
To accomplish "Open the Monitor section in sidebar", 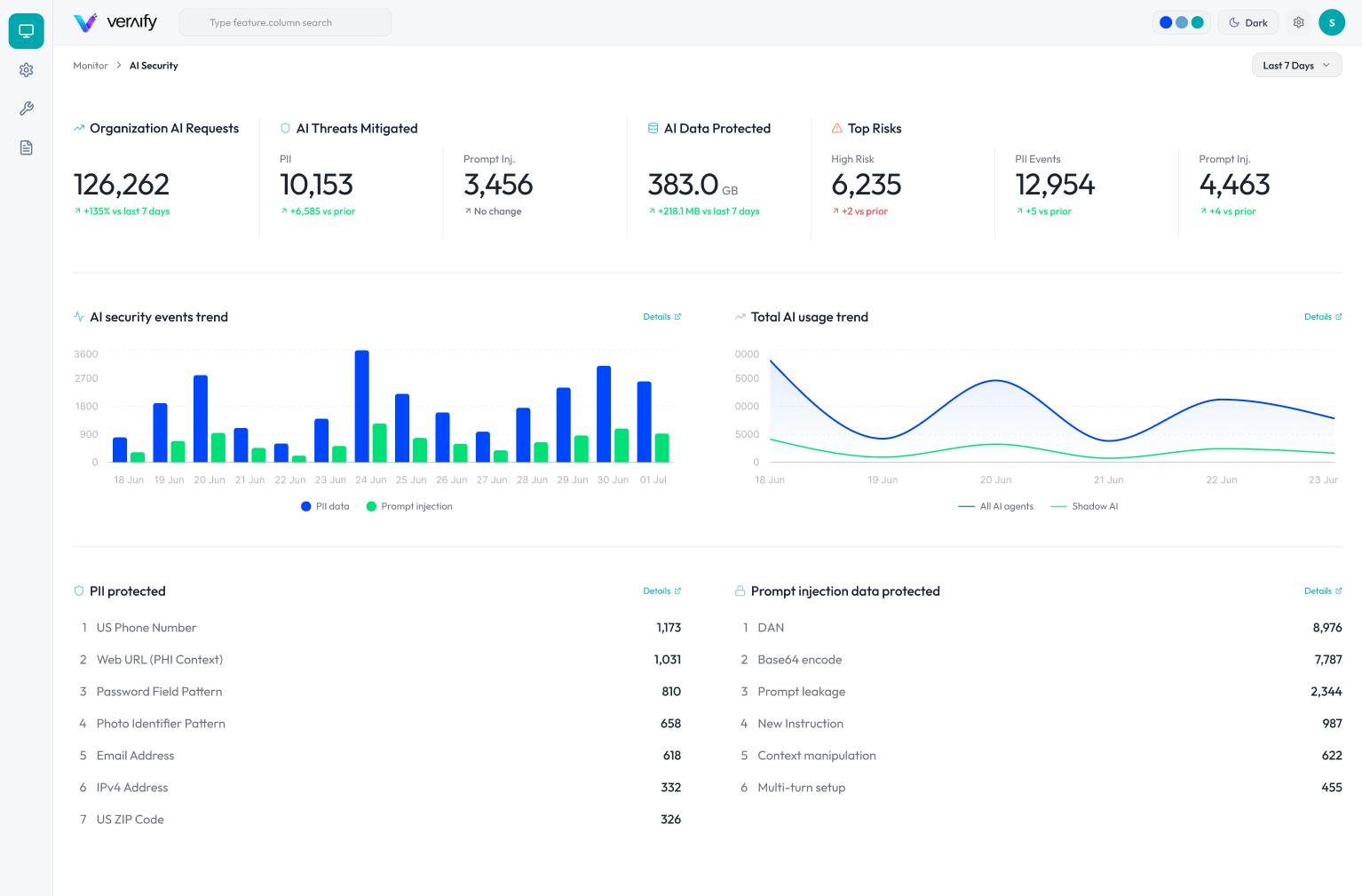I will (26, 31).
